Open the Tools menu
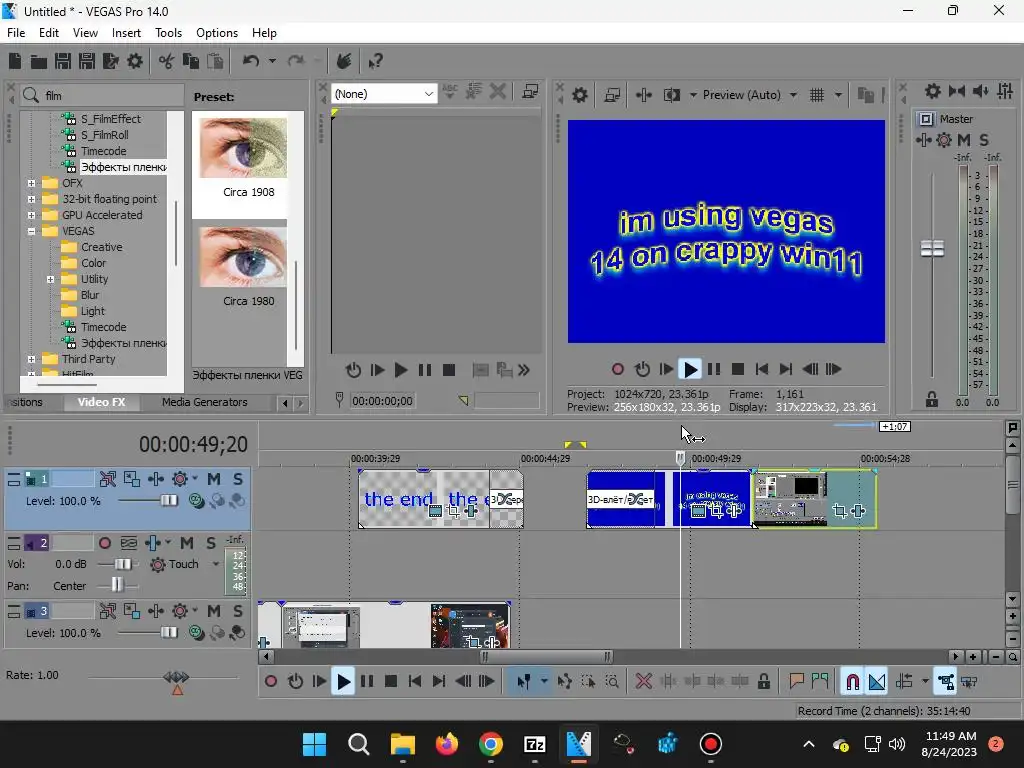 tap(168, 33)
